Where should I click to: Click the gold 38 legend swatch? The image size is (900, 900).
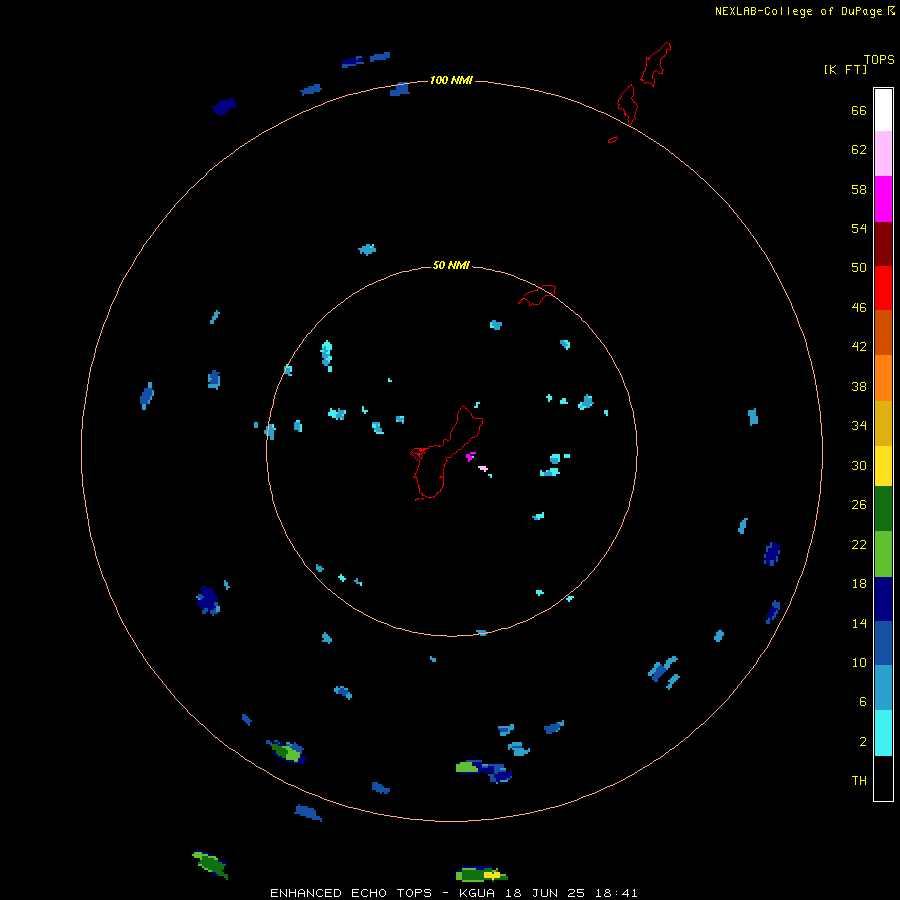coord(883,423)
